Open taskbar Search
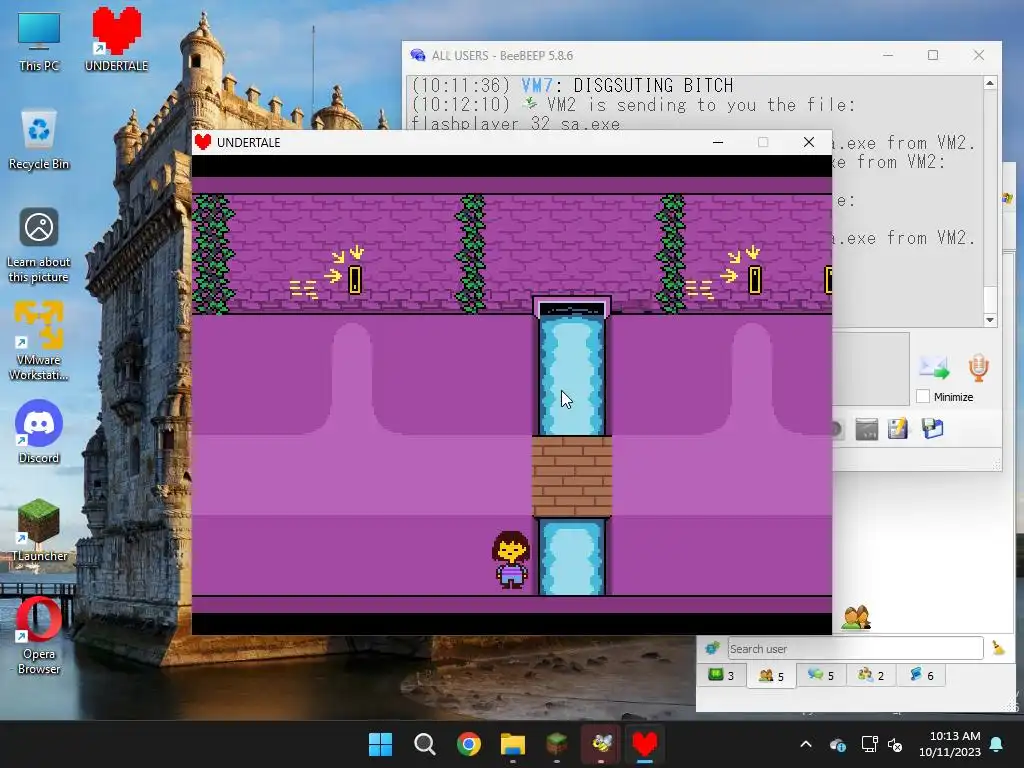This screenshot has height=768, width=1024. (424, 744)
